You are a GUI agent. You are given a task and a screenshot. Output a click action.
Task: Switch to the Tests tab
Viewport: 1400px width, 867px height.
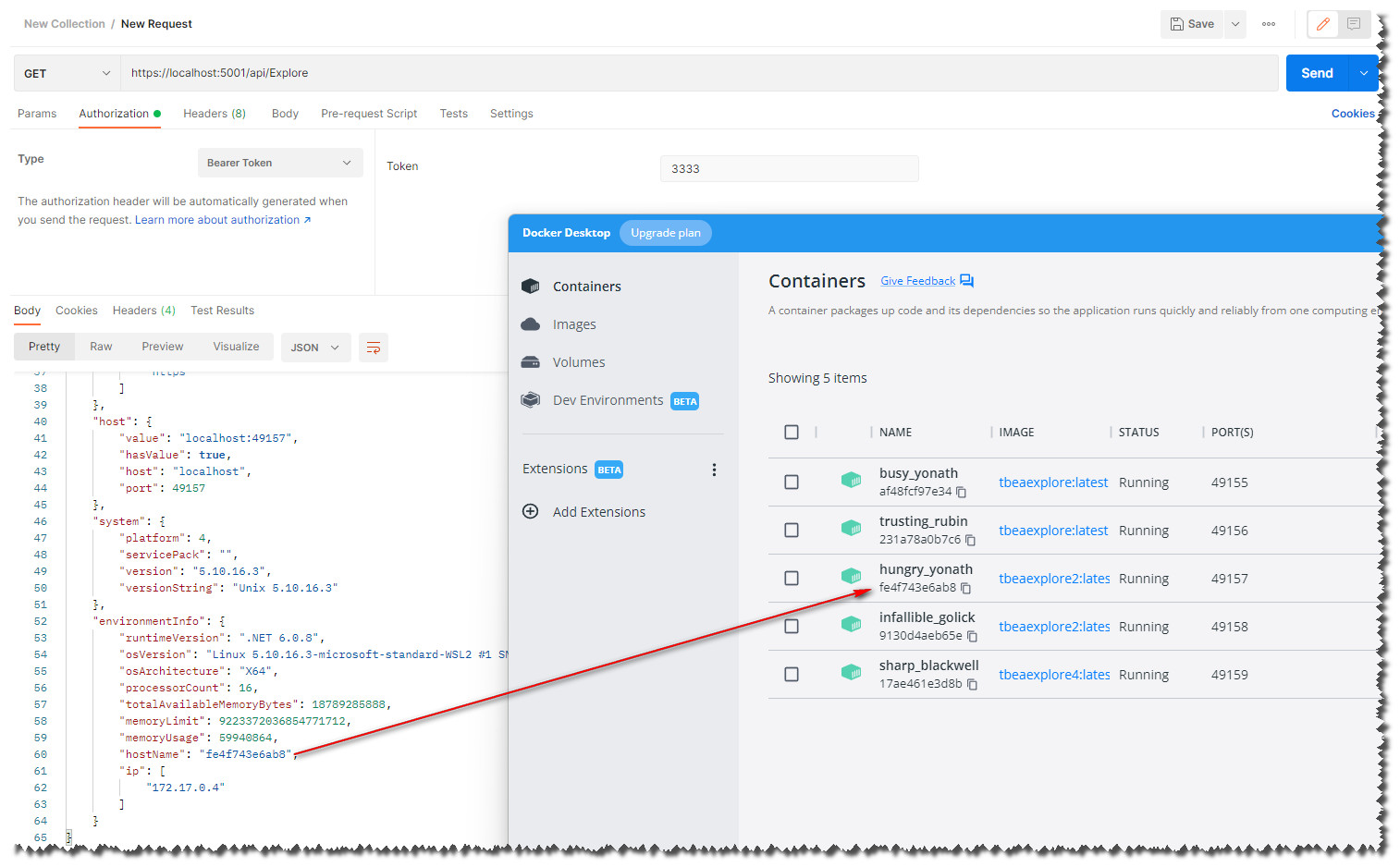(453, 114)
